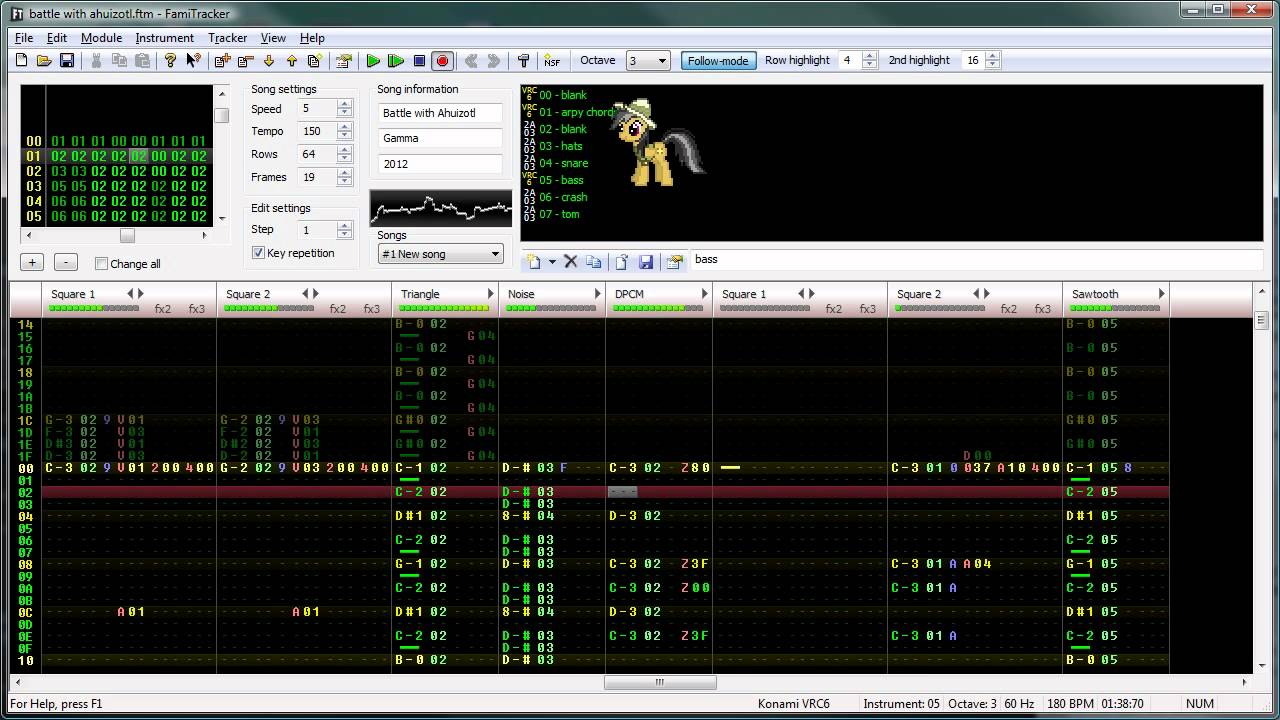Screen dimensions: 1280x720
Task: Click the Copy toolbar icon
Action: click(120, 61)
